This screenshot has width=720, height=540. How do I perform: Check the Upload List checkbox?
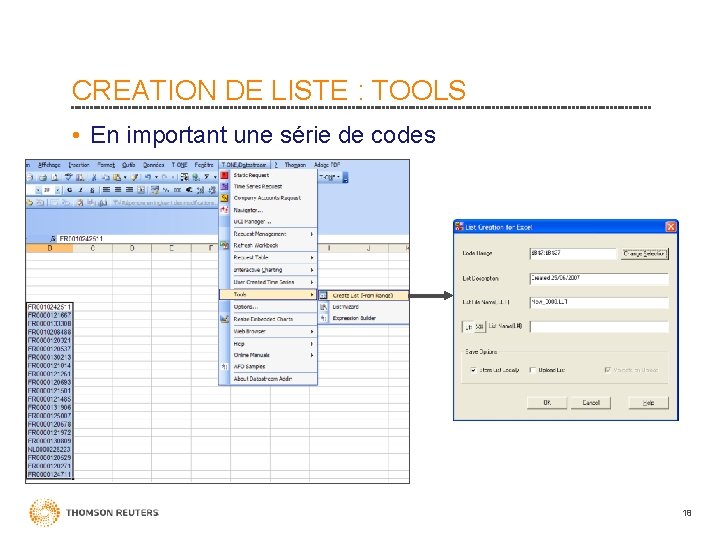[x=533, y=370]
